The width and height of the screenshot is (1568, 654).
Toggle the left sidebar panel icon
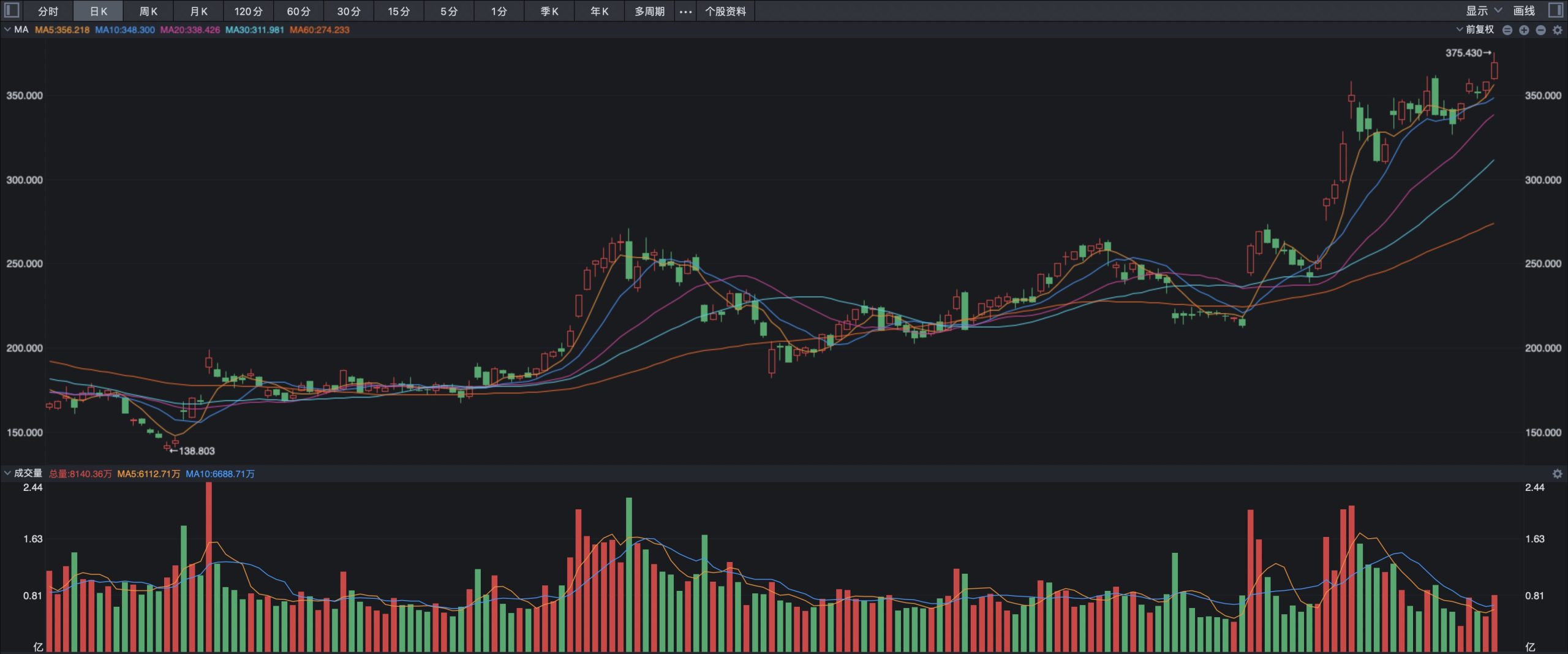12,10
